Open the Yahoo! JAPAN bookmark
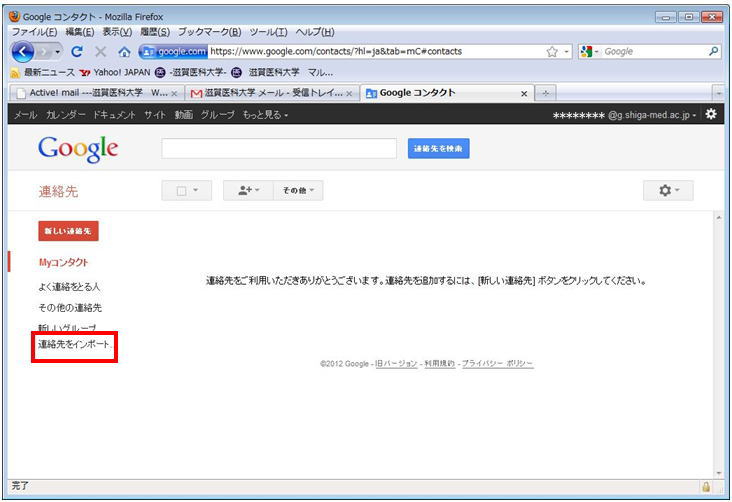The image size is (732, 502). pos(115,72)
